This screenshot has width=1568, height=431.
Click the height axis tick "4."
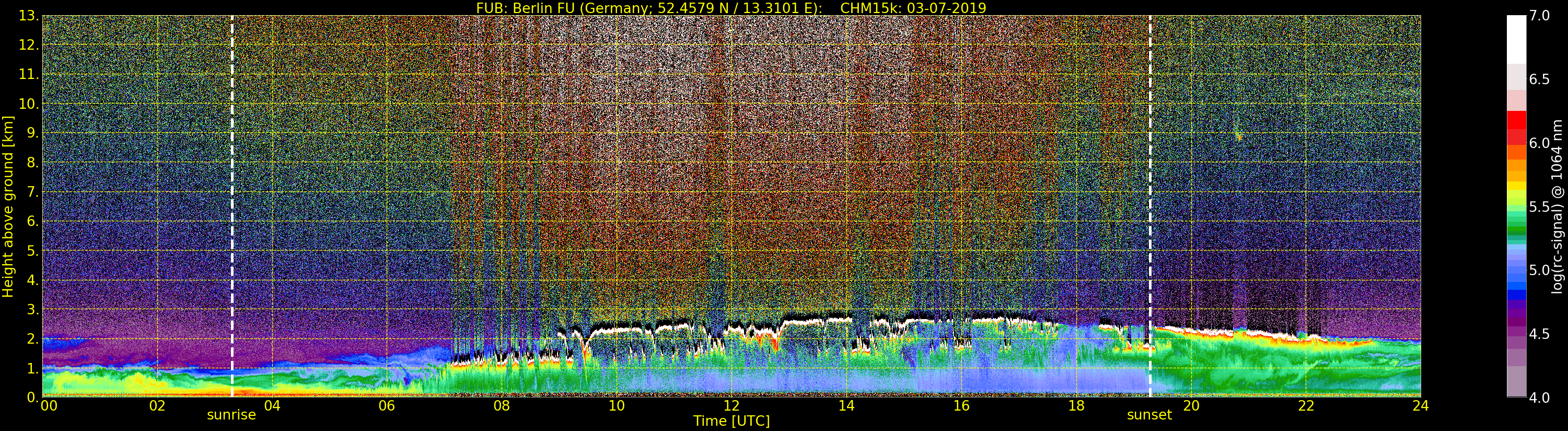point(33,280)
